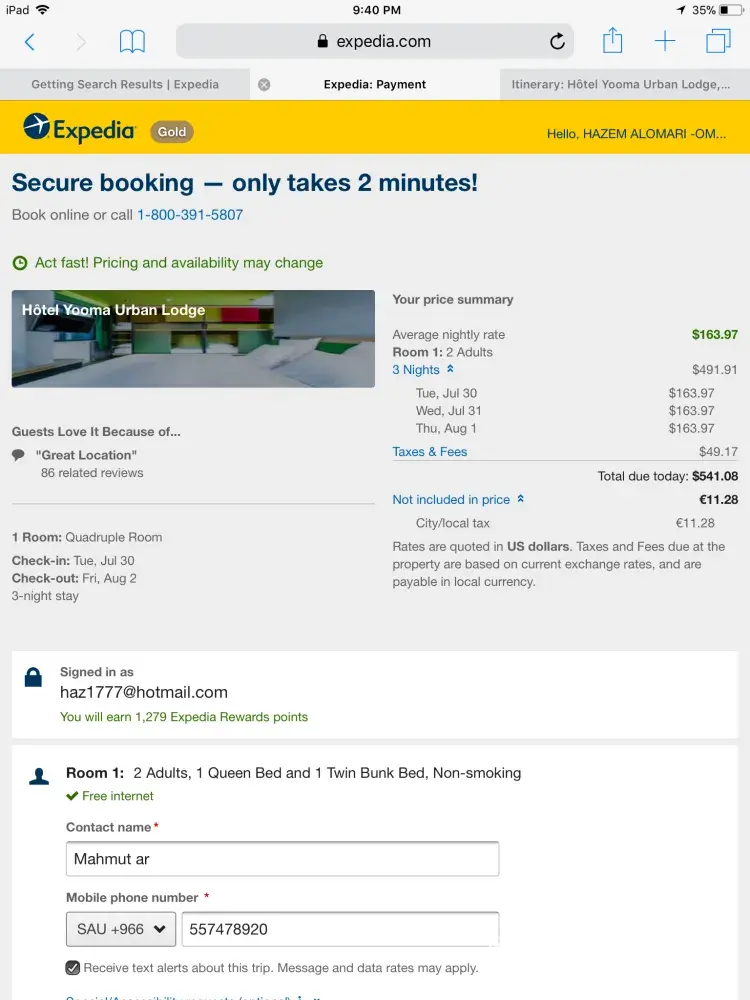Click the Contact name input field
The height and width of the screenshot is (1000, 750).
click(282, 859)
